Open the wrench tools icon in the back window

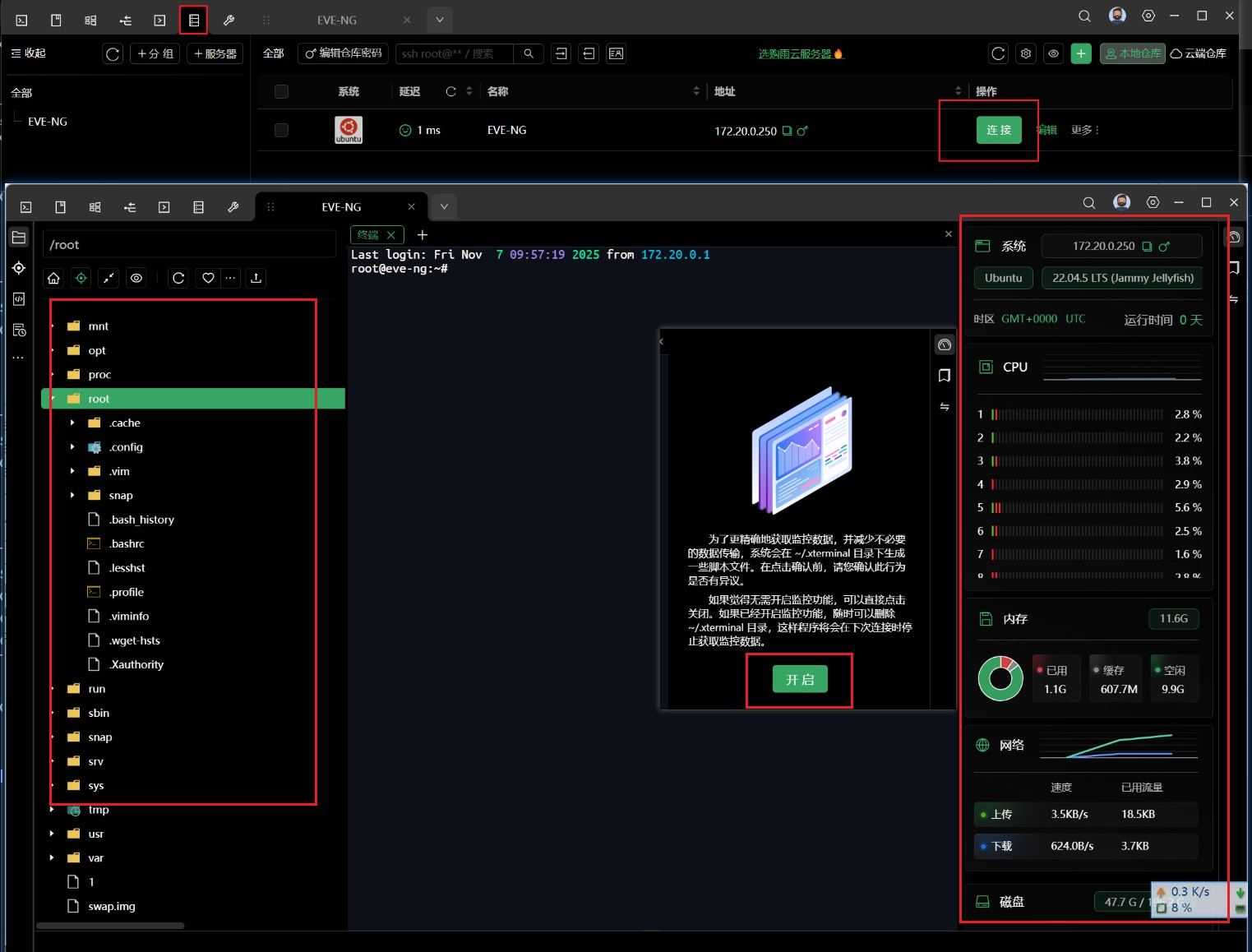(x=229, y=20)
